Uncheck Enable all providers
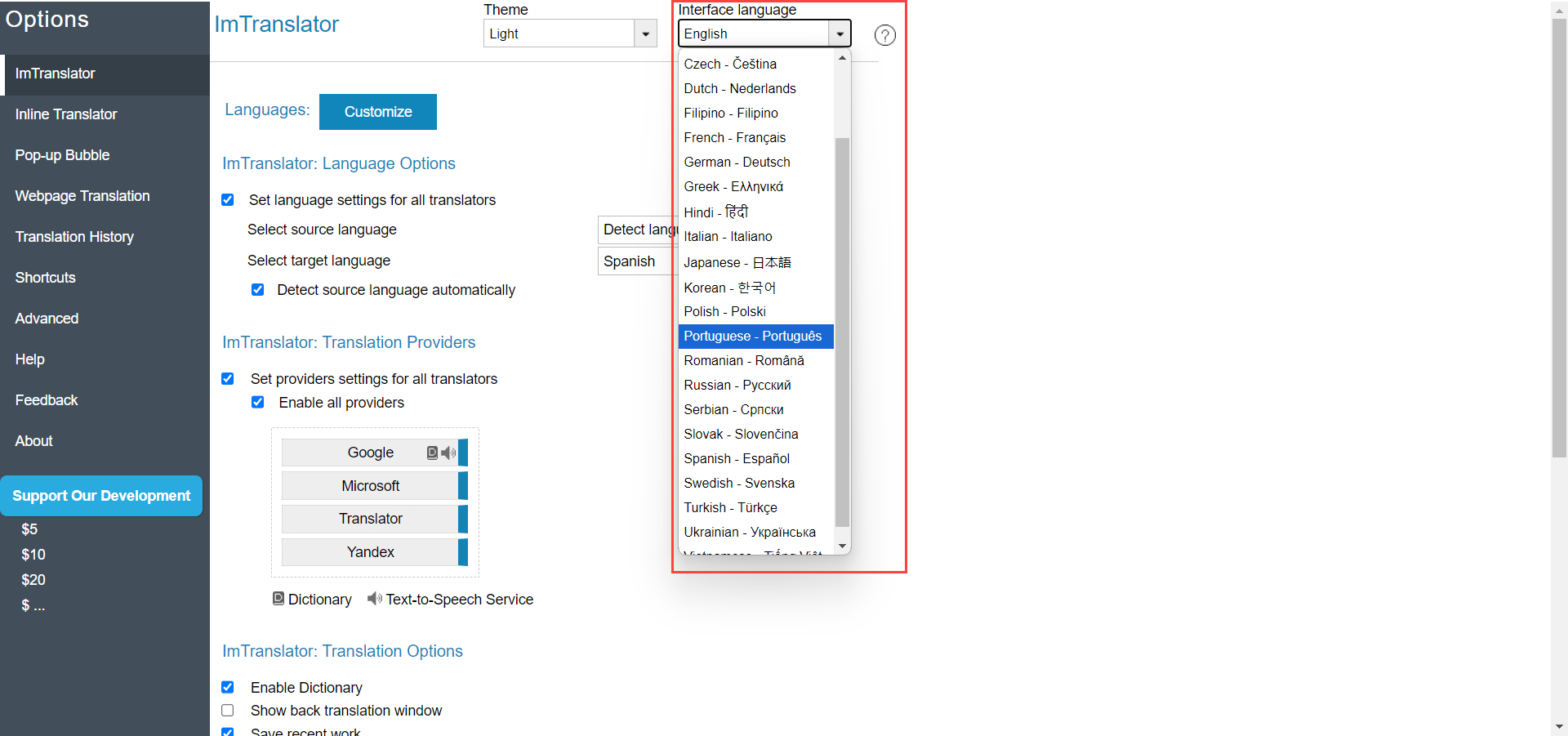Viewport: 1568px width, 736px height. pyautogui.click(x=258, y=403)
